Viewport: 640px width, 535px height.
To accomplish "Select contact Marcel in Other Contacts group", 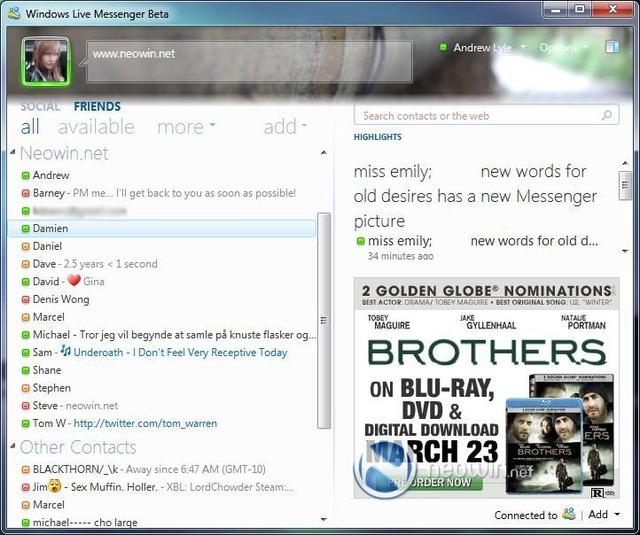I will (x=49, y=505).
